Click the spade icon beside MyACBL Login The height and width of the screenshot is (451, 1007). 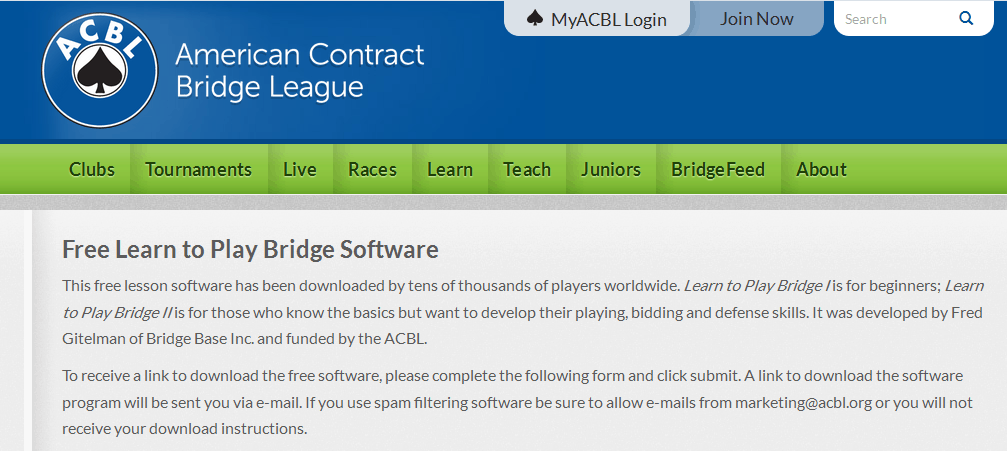(534, 19)
